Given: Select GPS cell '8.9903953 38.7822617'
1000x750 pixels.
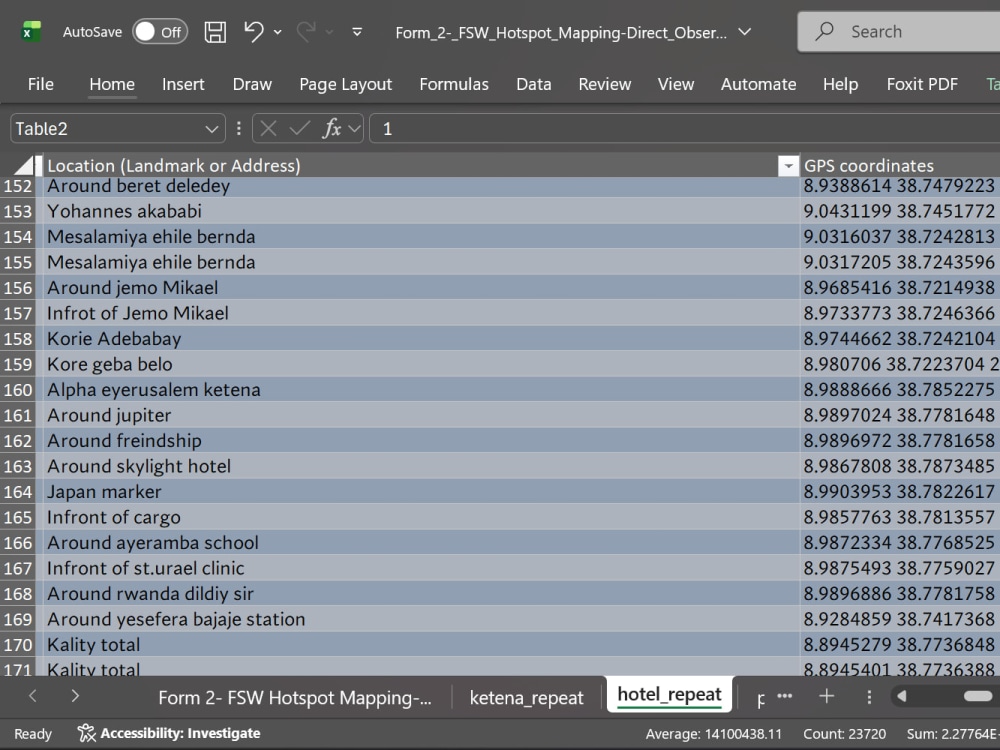Looking at the screenshot, I should pos(900,492).
